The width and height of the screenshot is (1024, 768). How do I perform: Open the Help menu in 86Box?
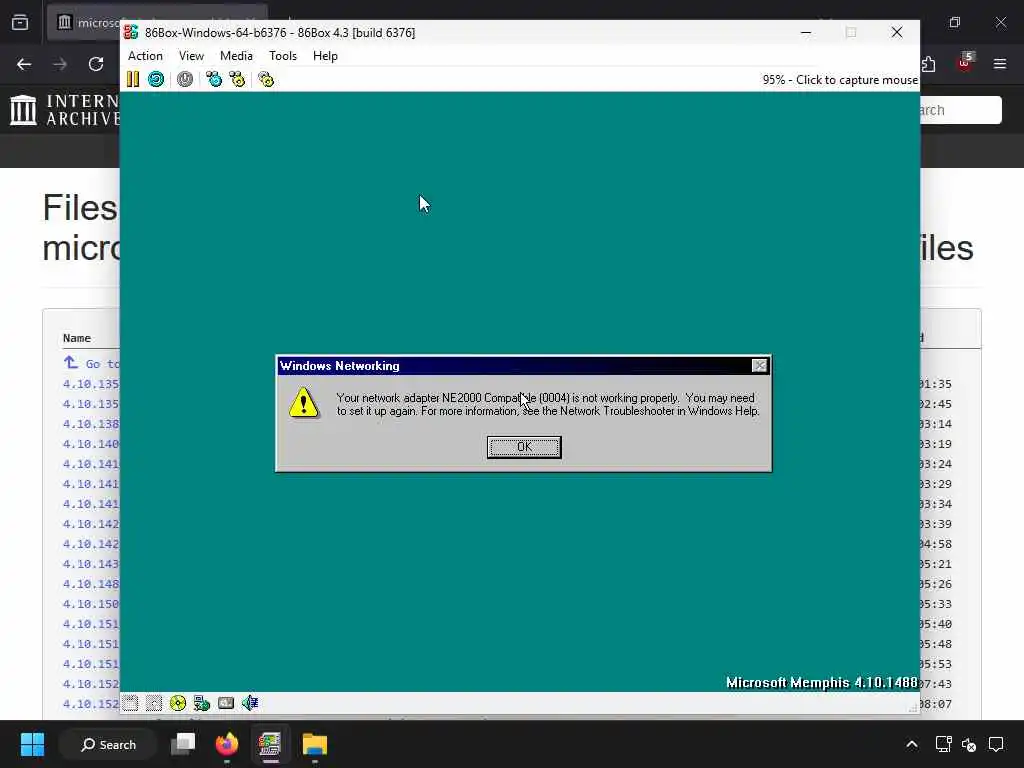(325, 56)
